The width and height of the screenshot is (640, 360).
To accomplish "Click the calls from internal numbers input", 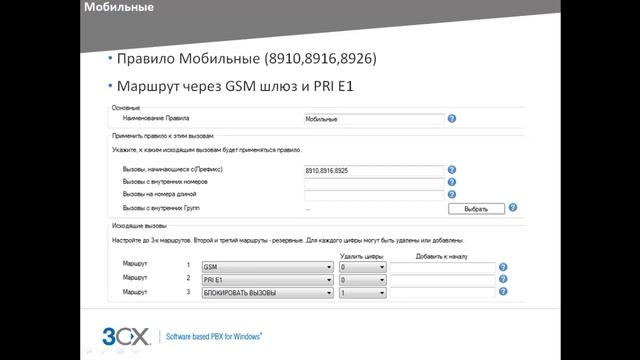I will 374,182.
